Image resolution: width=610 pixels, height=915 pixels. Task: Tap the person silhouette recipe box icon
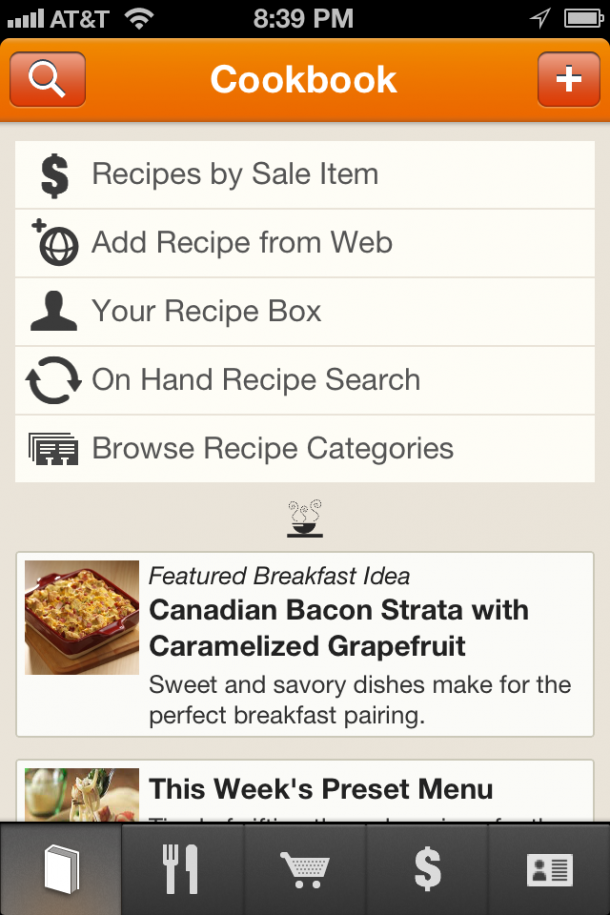(54, 311)
